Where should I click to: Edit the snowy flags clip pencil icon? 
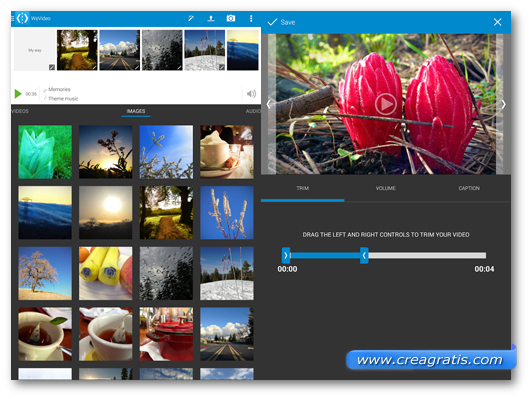coord(221,67)
